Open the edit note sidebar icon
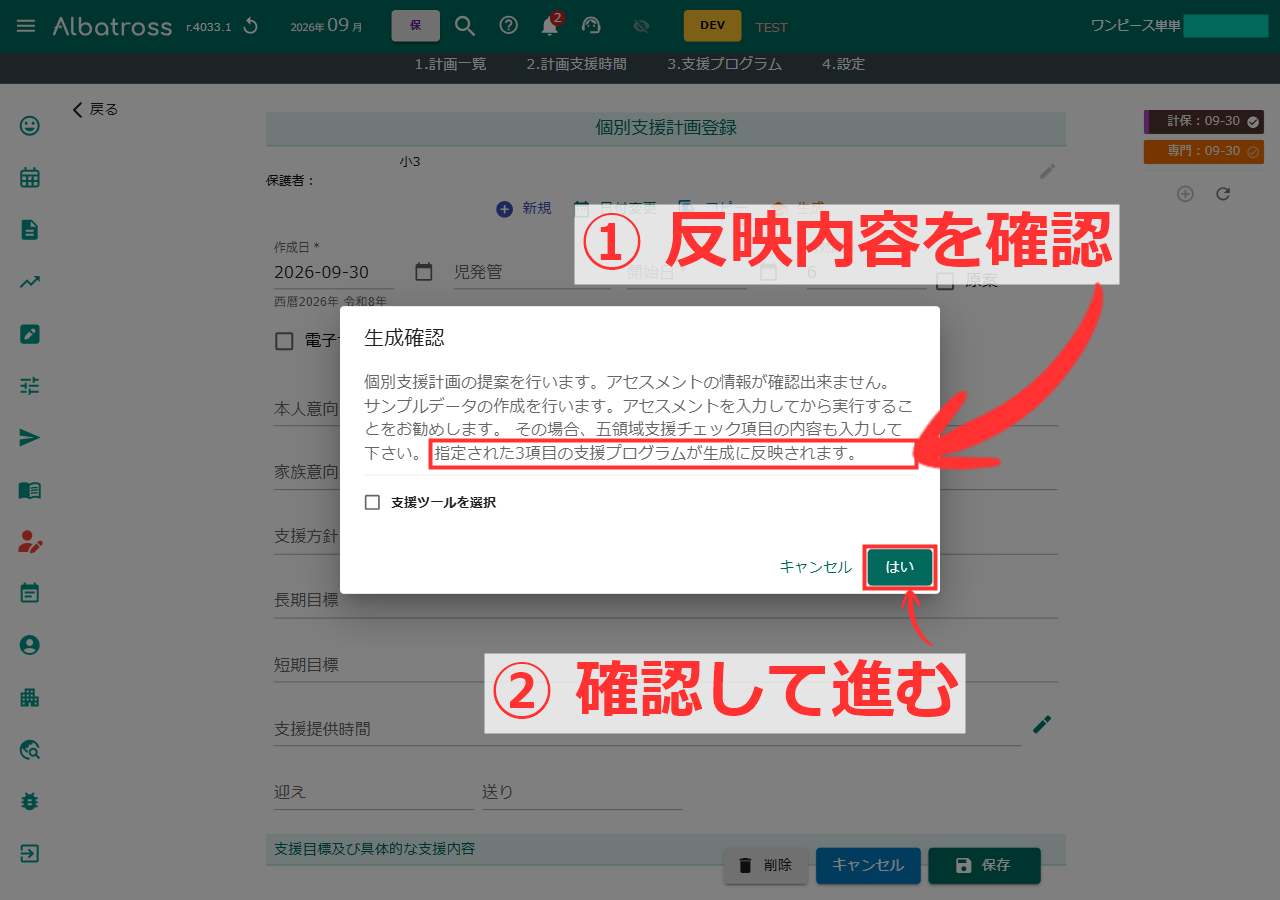 30,334
